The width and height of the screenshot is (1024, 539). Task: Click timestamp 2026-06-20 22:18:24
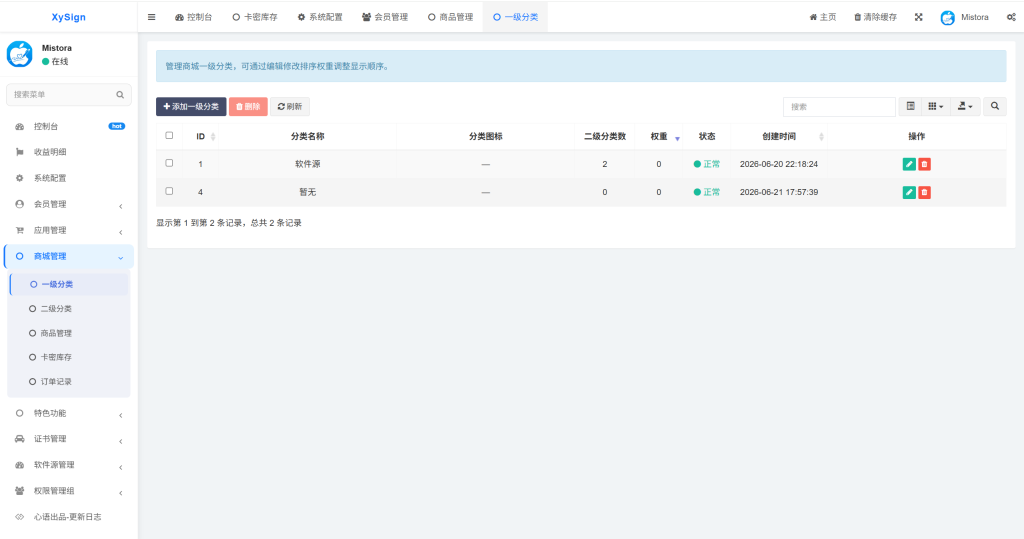[778, 164]
